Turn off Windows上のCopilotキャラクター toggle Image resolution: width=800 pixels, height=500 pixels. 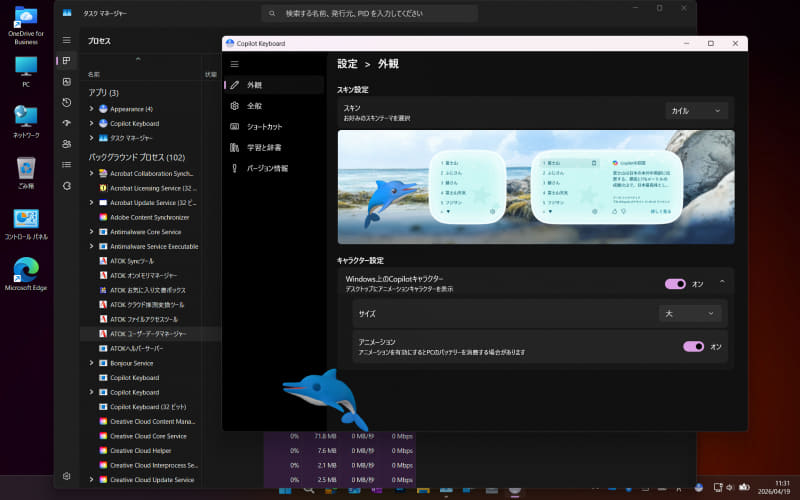(675, 284)
